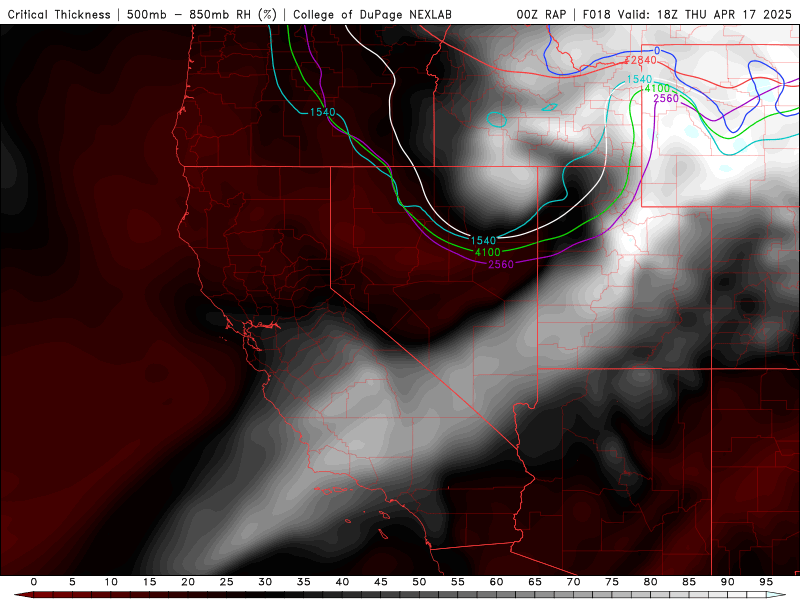Select the "00Z RAP" model run label
The image size is (800, 600).
(x=541, y=14)
